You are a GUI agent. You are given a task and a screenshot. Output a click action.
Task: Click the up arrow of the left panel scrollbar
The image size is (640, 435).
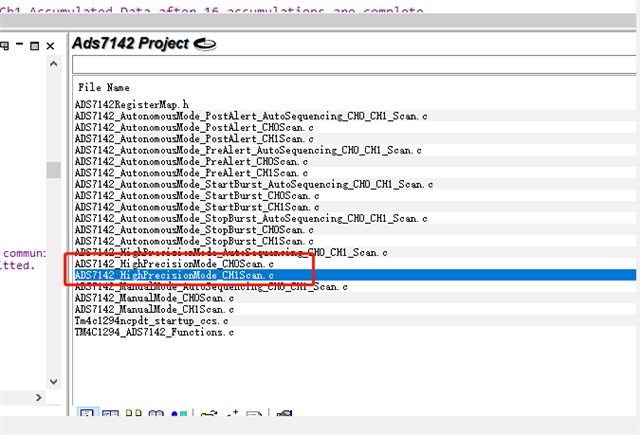pyautogui.click(x=53, y=64)
